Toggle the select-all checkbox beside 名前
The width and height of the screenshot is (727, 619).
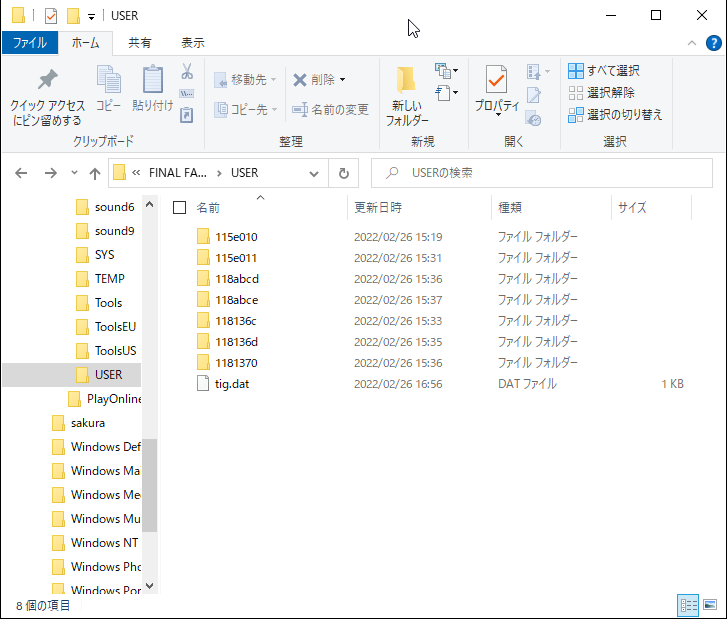pos(179,208)
